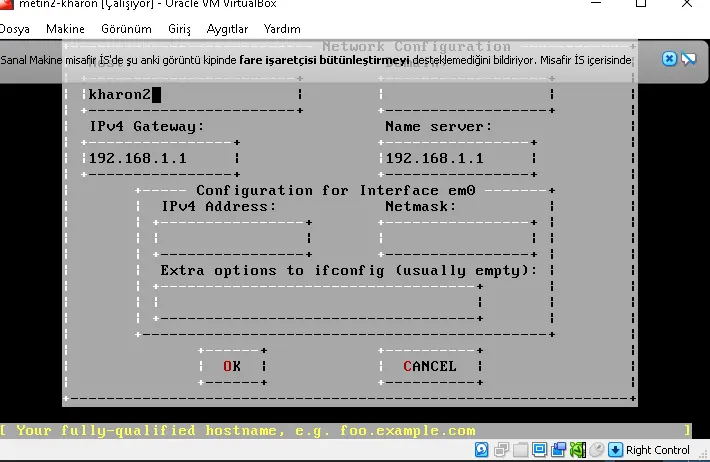710x462 pixels.
Task: Open the Dosya menu
Action: pos(14,29)
